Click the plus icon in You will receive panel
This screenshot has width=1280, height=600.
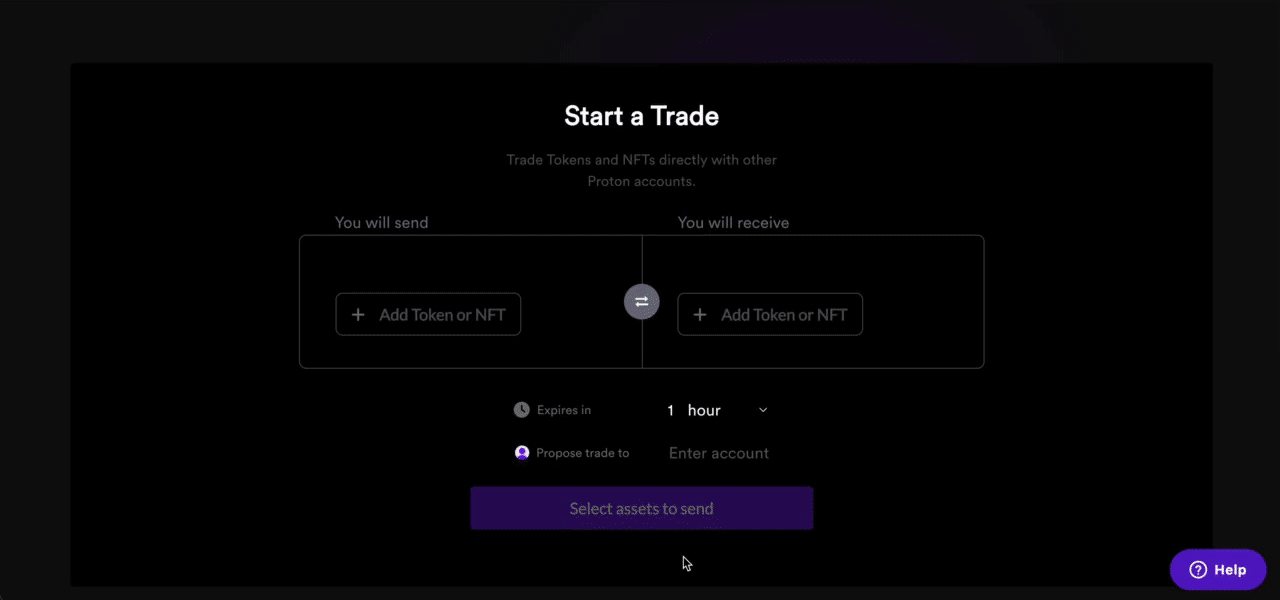[x=700, y=314]
